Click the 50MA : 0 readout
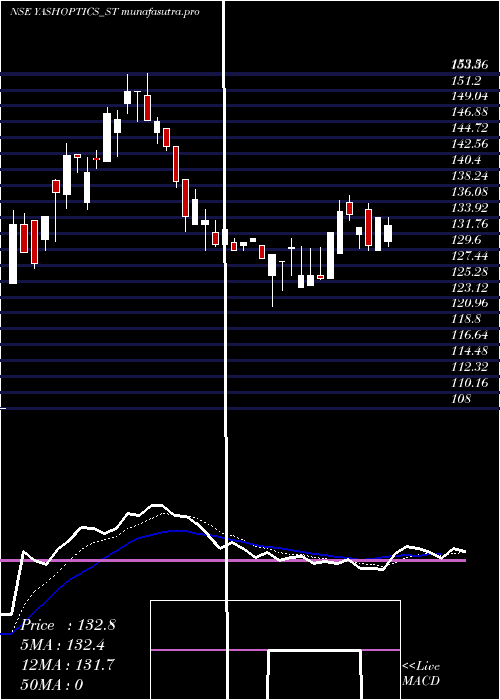The width and height of the screenshot is (500, 700). click(52, 685)
